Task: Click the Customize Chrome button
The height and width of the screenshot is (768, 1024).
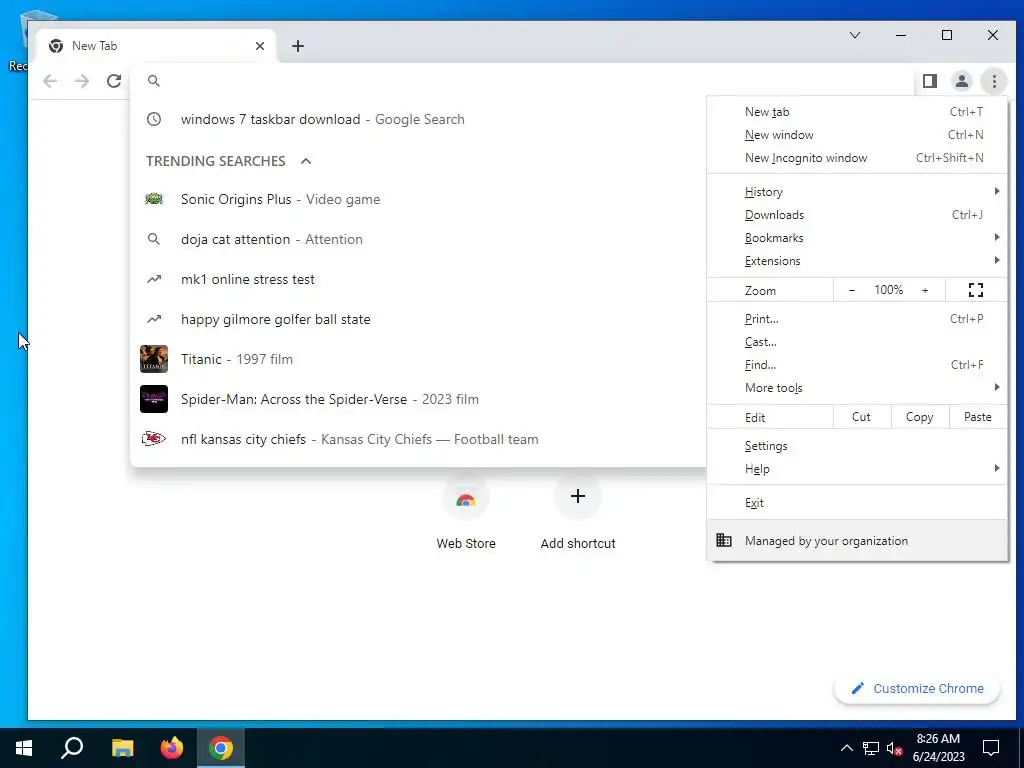Action: (917, 688)
